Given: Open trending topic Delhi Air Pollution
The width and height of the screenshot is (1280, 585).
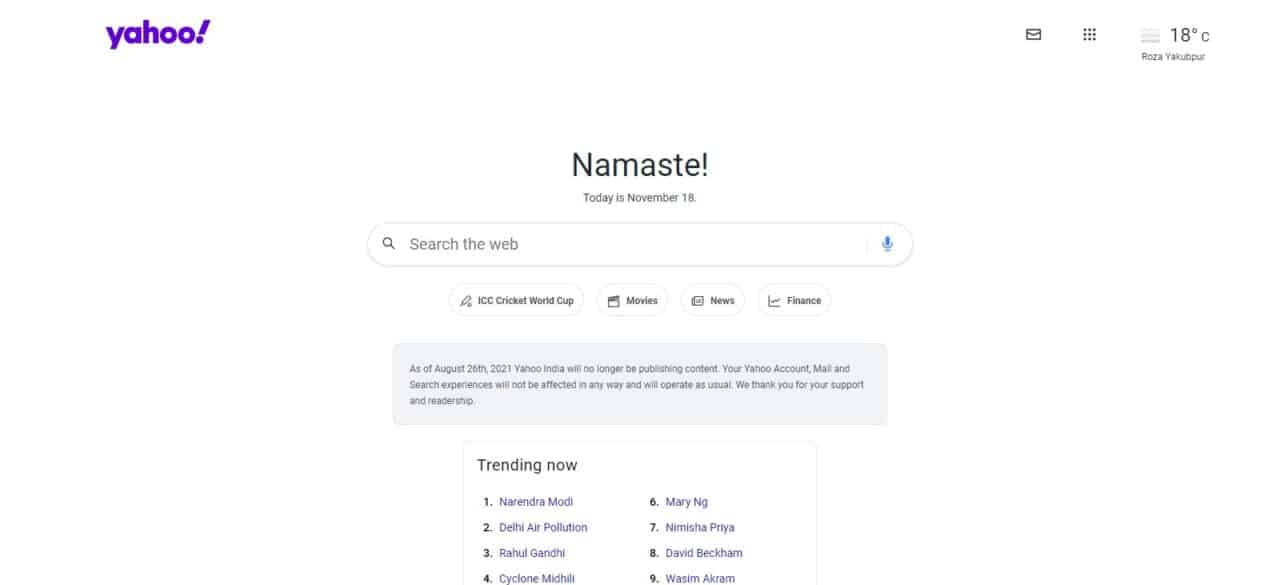Looking at the screenshot, I should click(543, 527).
